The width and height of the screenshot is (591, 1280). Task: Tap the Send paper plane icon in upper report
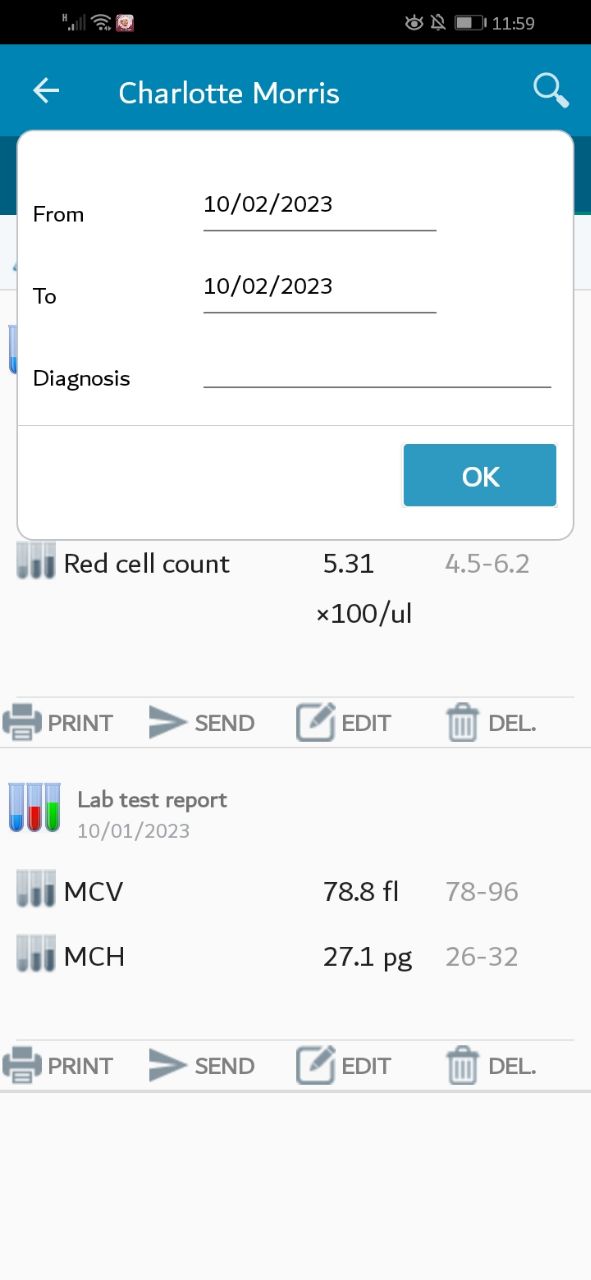(168, 722)
